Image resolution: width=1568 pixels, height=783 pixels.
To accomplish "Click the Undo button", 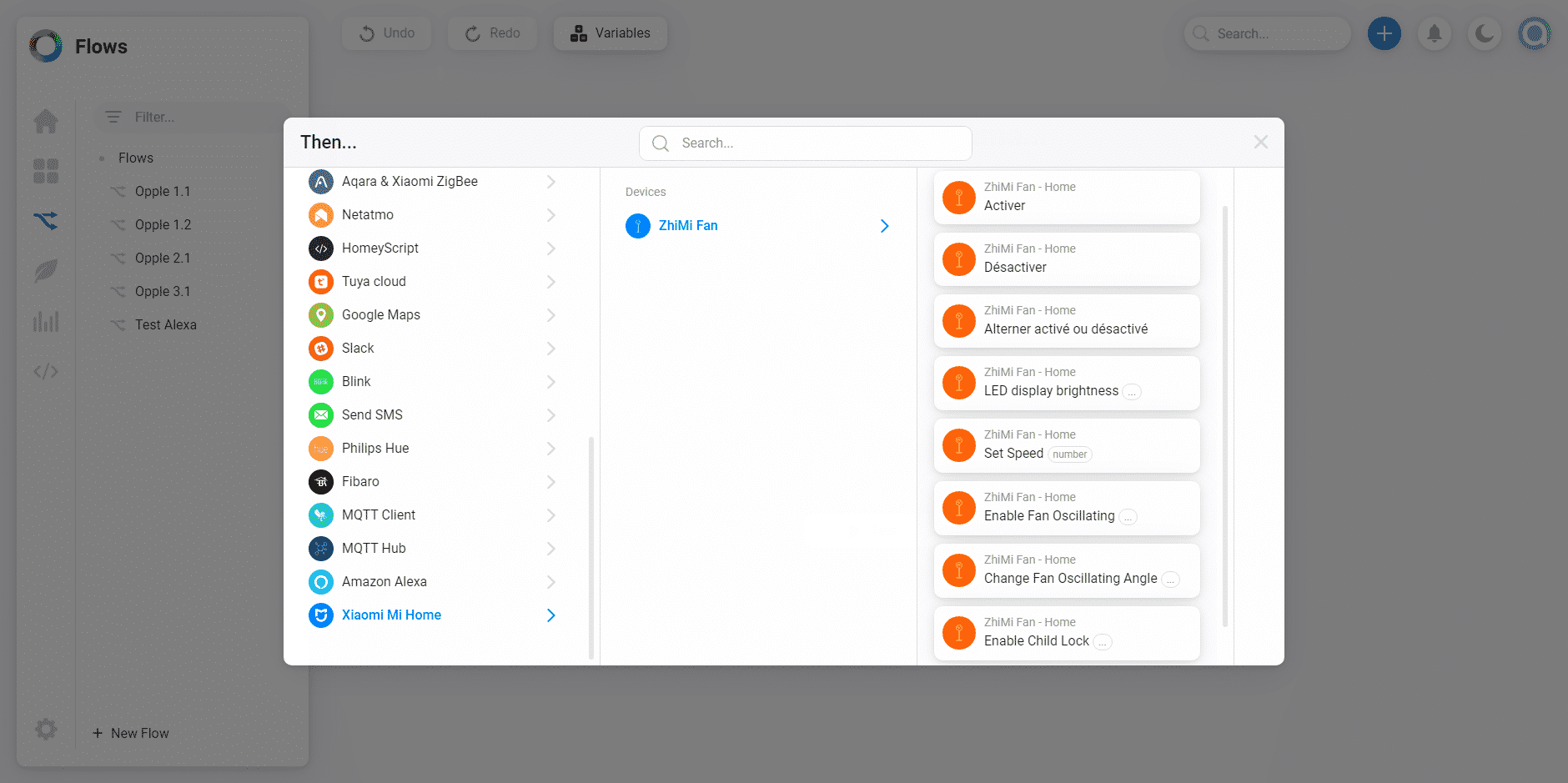I will coord(387,33).
